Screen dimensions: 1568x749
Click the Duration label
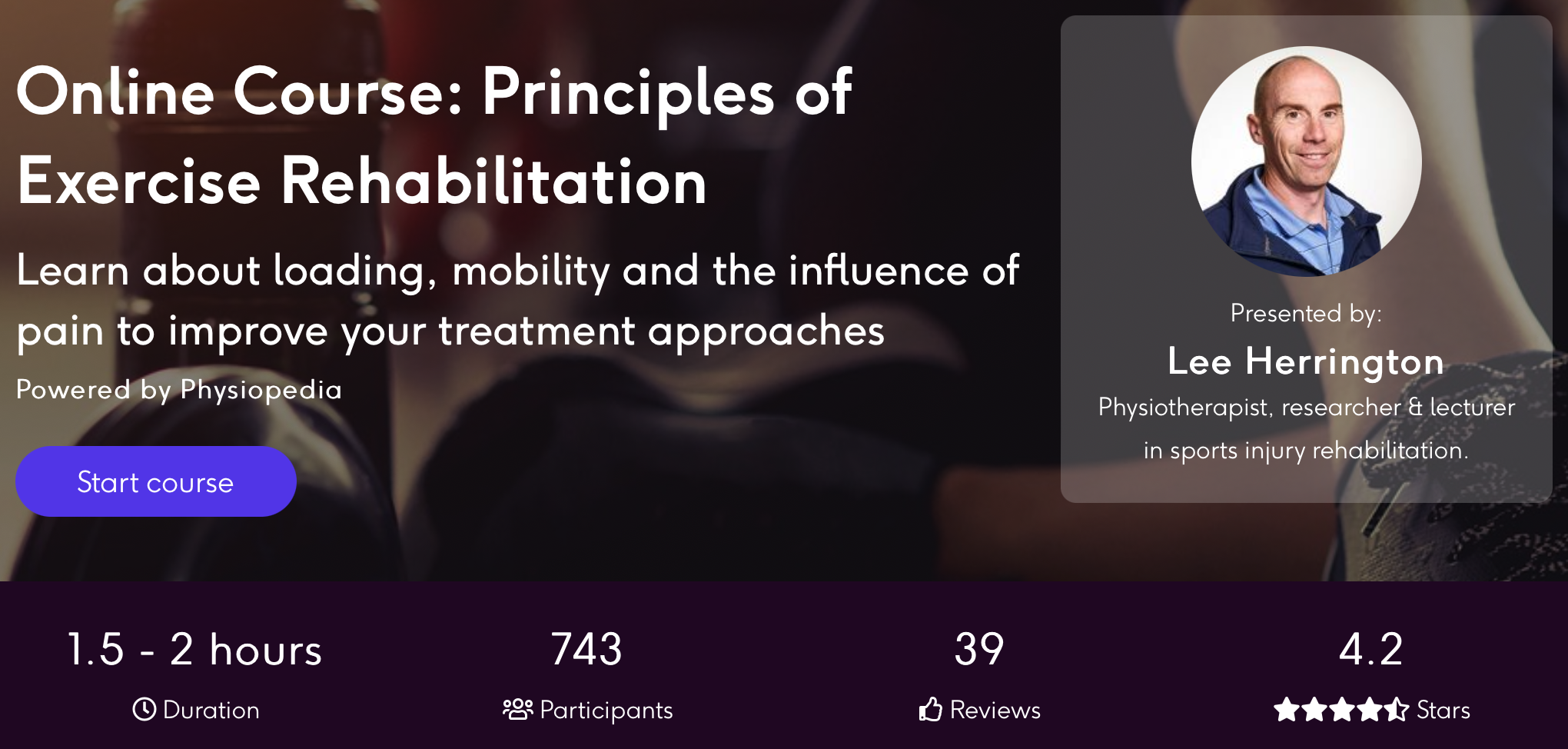tap(211, 710)
